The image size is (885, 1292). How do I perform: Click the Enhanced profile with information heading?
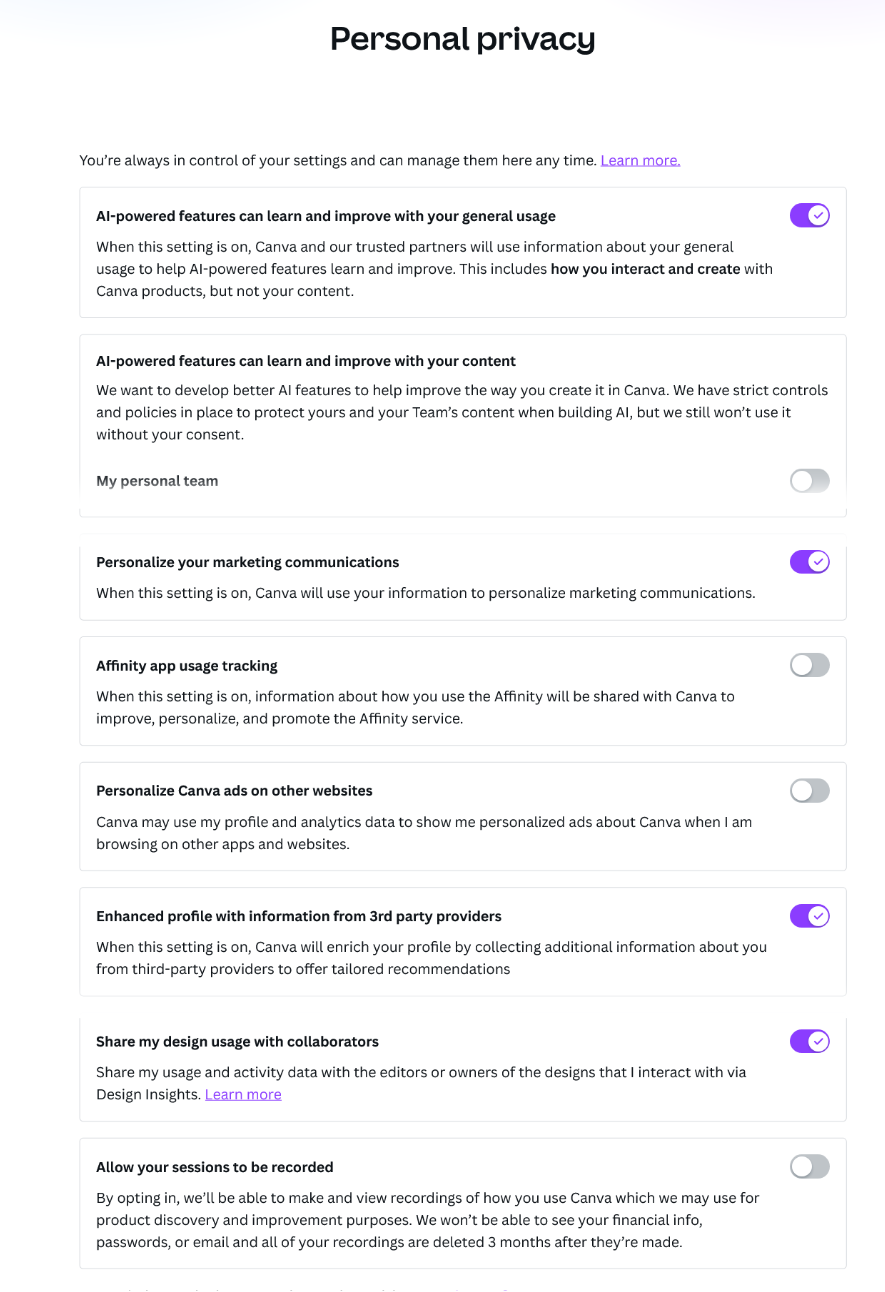click(299, 916)
